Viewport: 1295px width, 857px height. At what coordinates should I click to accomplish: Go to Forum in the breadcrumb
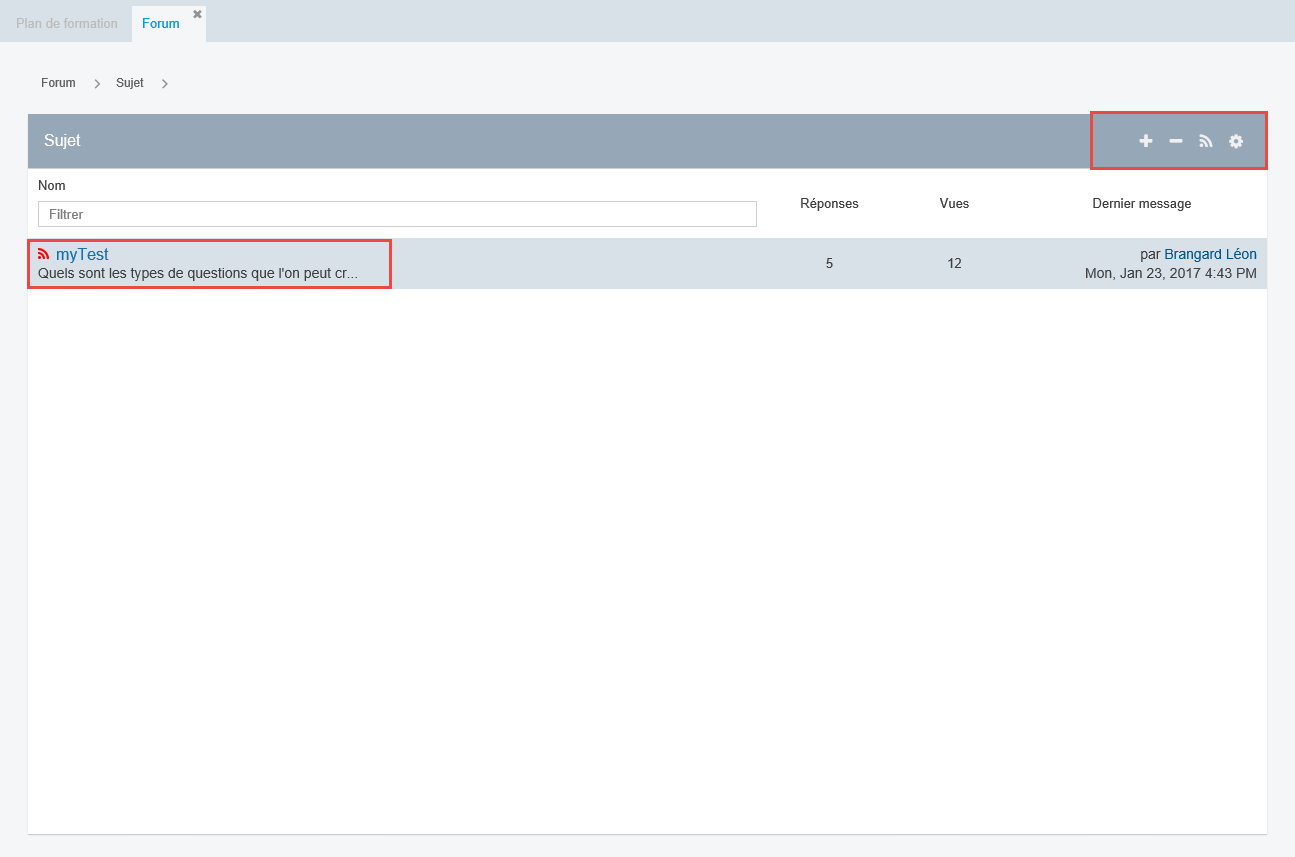pos(58,83)
